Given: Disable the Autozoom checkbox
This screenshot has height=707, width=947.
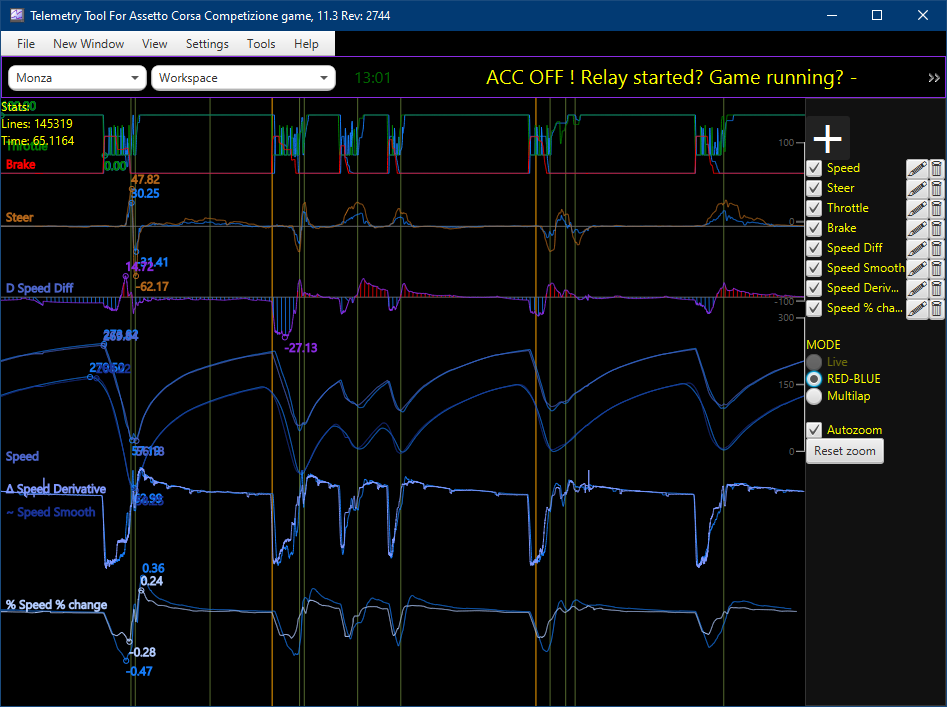Looking at the screenshot, I should coord(814,430).
